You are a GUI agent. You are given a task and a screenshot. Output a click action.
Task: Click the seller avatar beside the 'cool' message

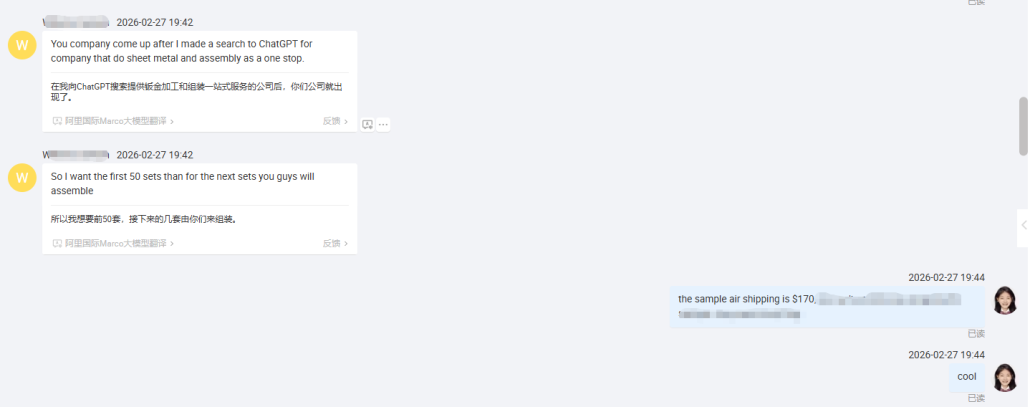pos(1004,377)
